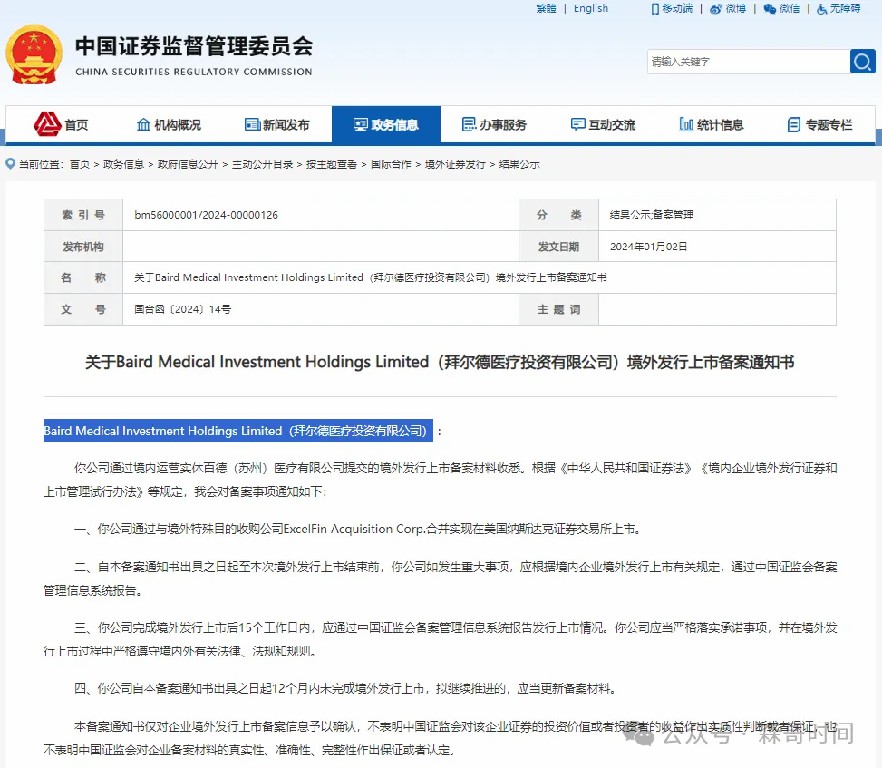Go to 政务信息 in the breadcrumb
Image resolution: width=882 pixels, height=768 pixels.
(x=123, y=164)
